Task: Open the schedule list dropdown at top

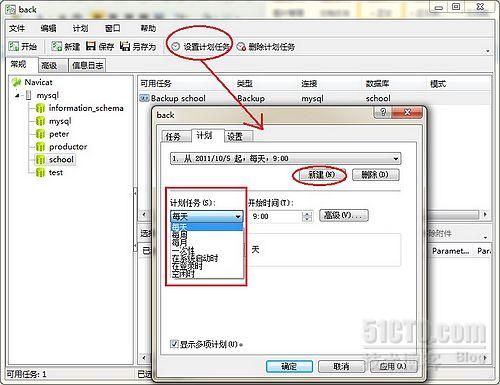Action: coord(396,159)
